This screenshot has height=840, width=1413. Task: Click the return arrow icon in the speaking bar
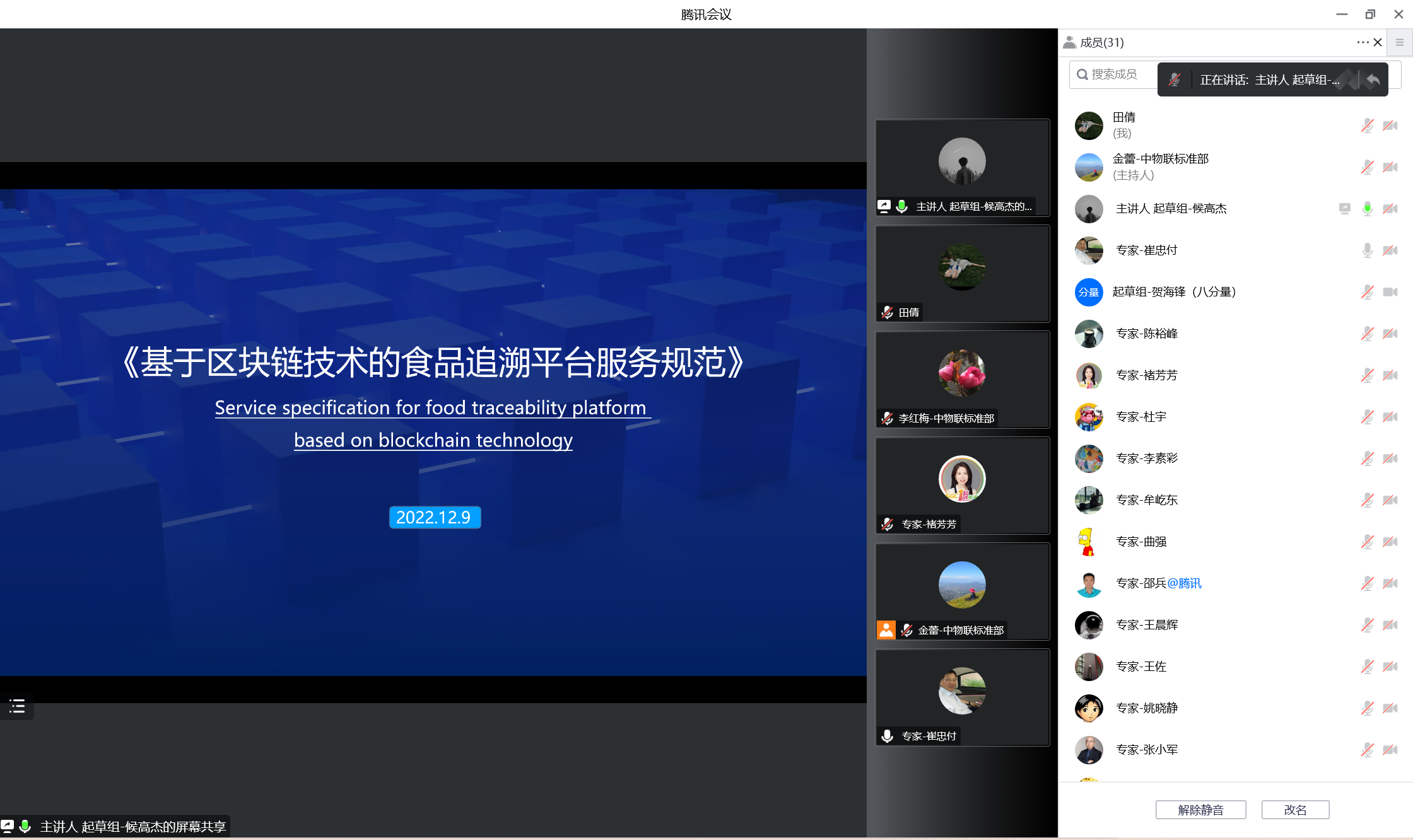[1373, 79]
